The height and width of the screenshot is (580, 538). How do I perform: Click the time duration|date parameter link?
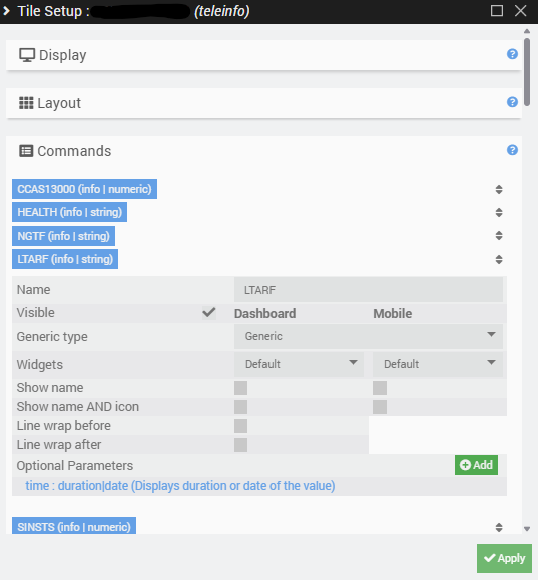(180, 486)
